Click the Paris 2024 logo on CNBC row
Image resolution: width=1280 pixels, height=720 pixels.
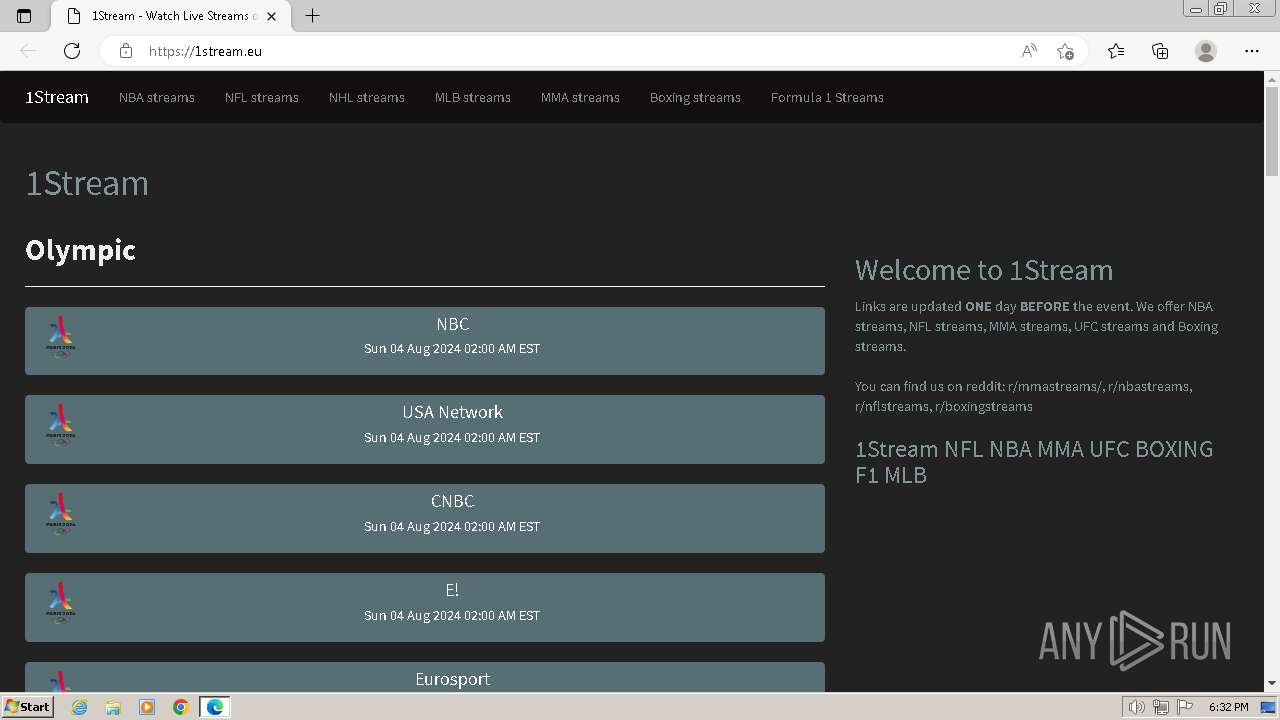point(61,514)
